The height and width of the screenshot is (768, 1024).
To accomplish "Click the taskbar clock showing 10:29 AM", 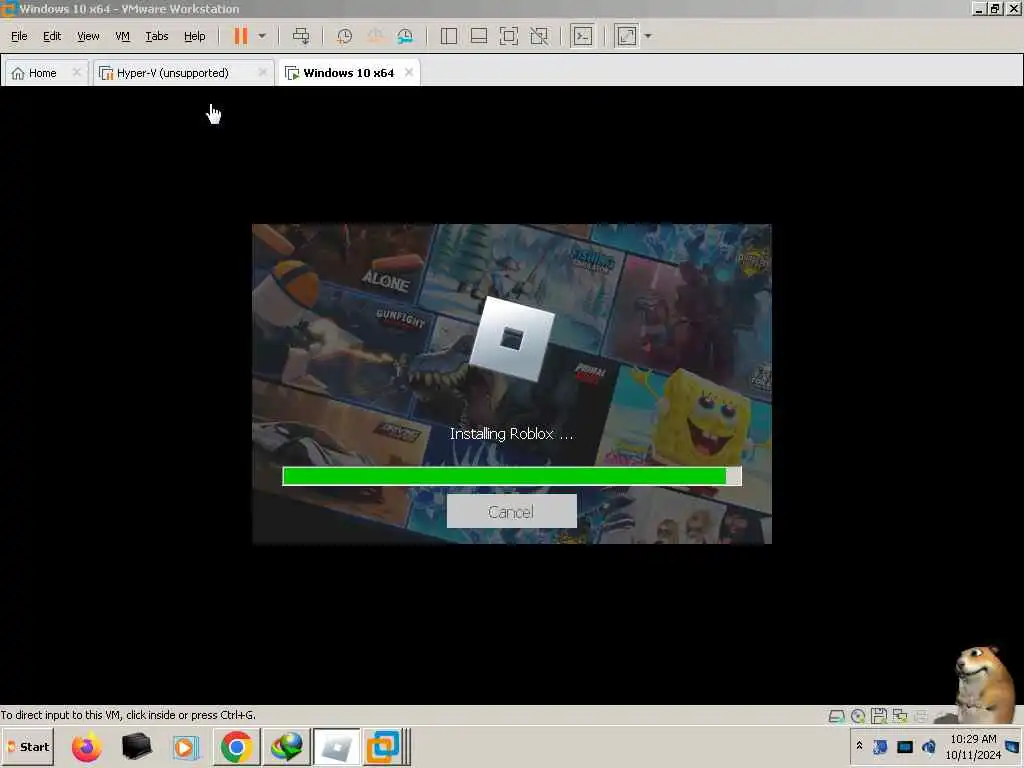I will (x=972, y=746).
